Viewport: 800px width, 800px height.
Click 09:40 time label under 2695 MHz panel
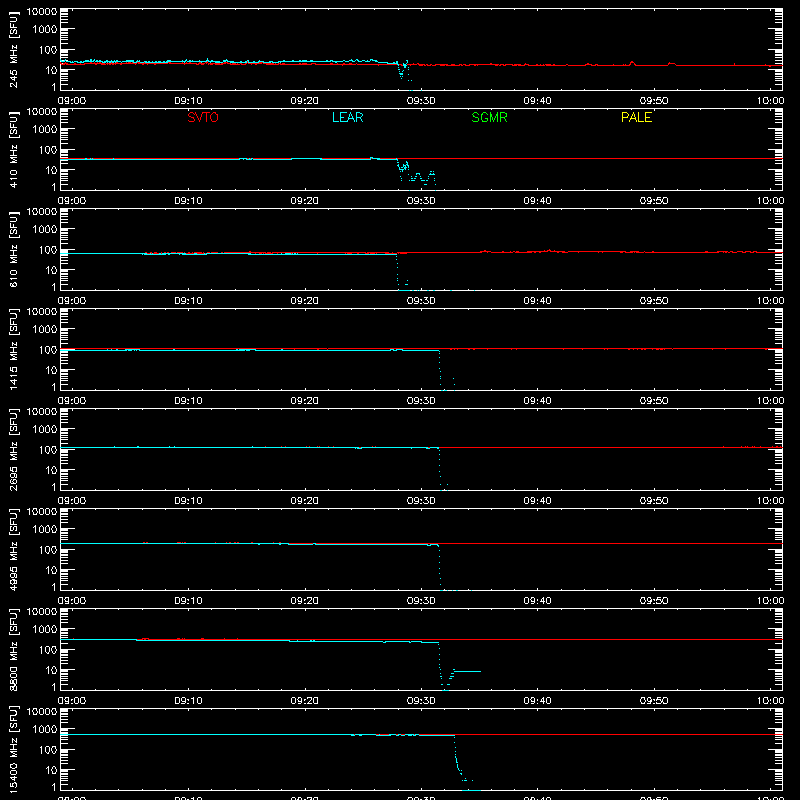click(x=537, y=501)
